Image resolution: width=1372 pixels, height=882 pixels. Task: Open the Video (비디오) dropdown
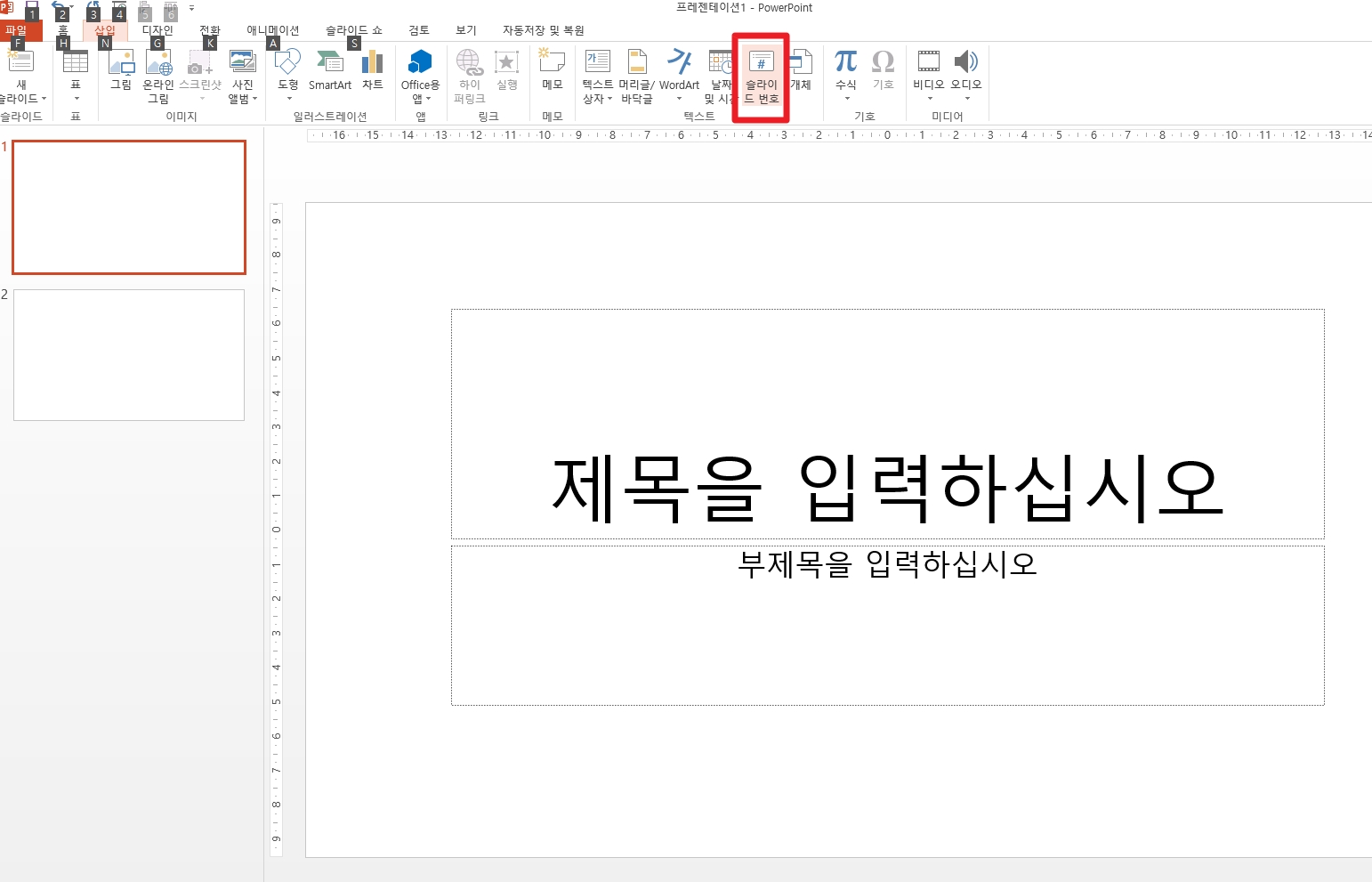(929, 99)
